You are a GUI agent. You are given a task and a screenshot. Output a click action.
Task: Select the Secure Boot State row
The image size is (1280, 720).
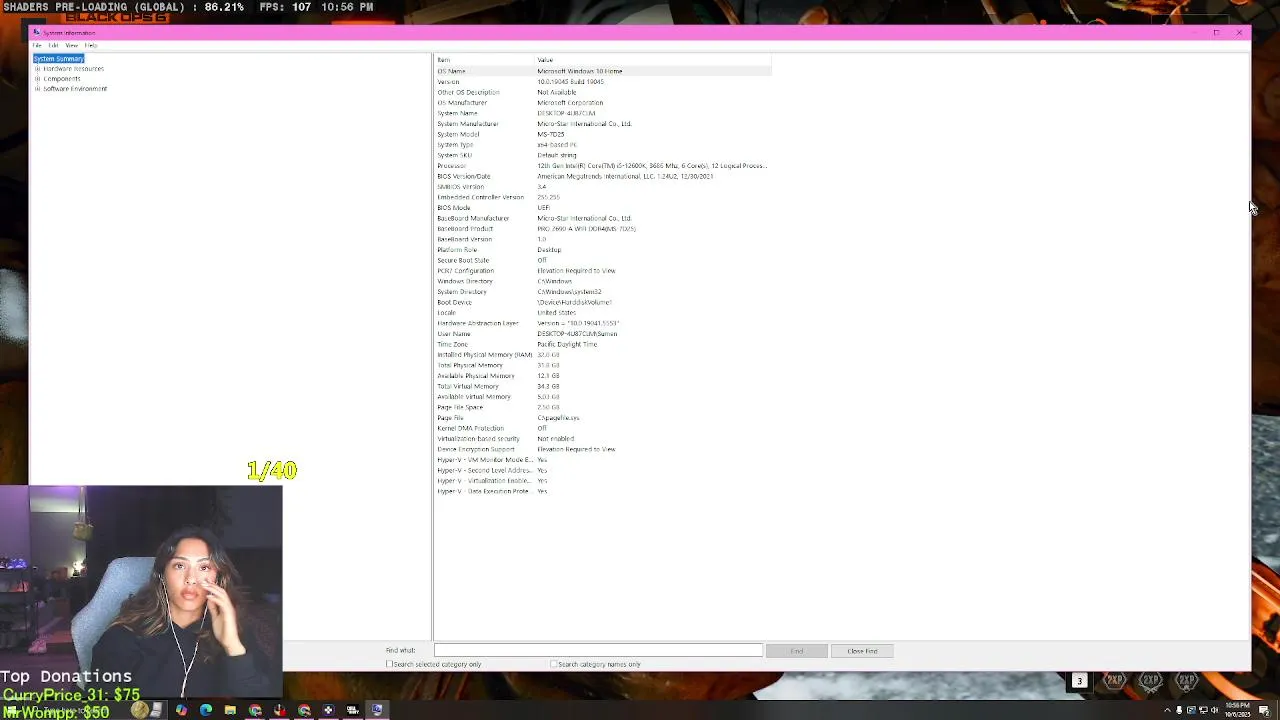click(603, 260)
